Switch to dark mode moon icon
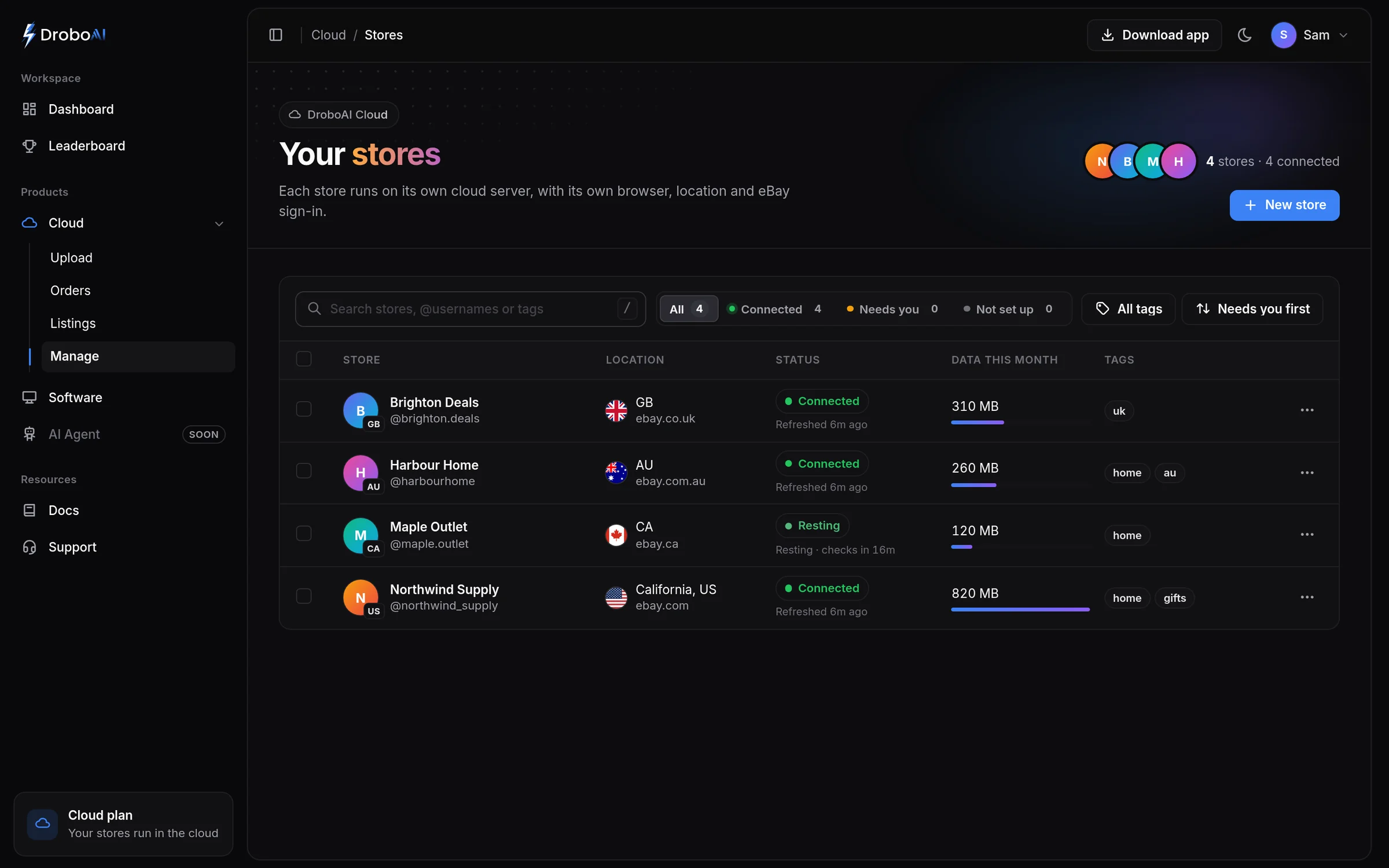1389x868 pixels. pos(1244,35)
